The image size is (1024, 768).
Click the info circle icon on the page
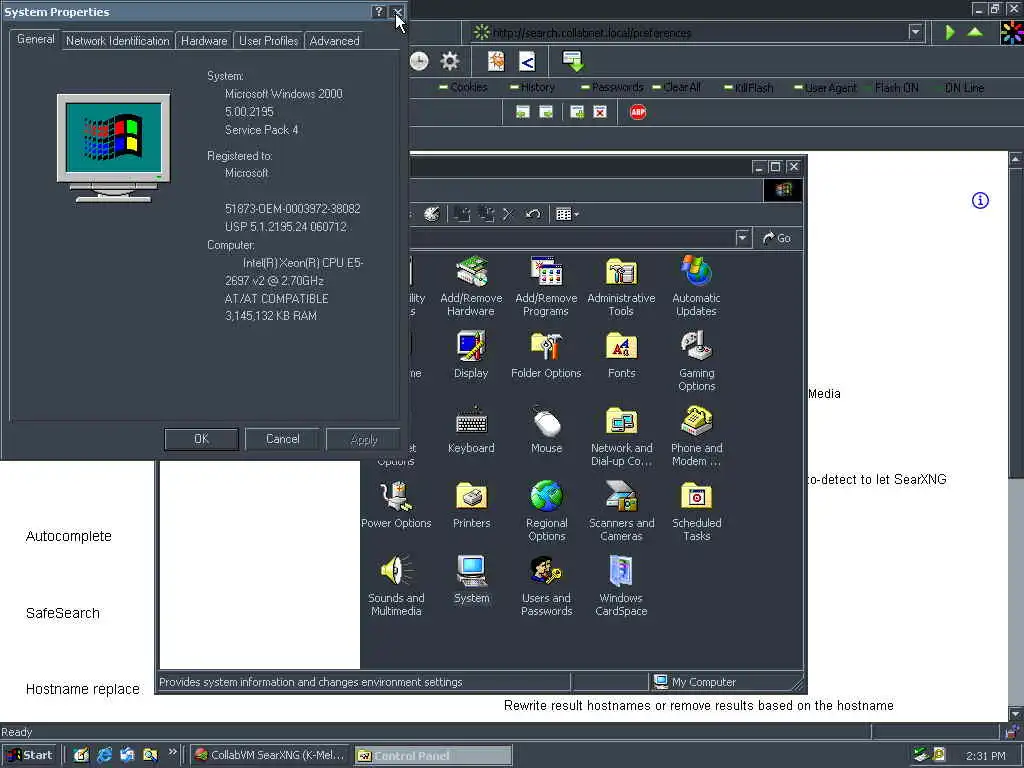click(x=980, y=200)
